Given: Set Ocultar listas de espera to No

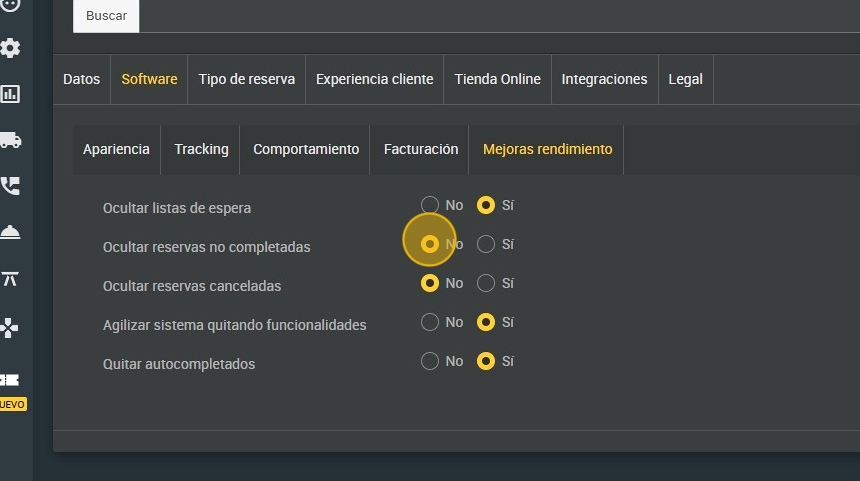Looking at the screenshot, I should (430, 205).
